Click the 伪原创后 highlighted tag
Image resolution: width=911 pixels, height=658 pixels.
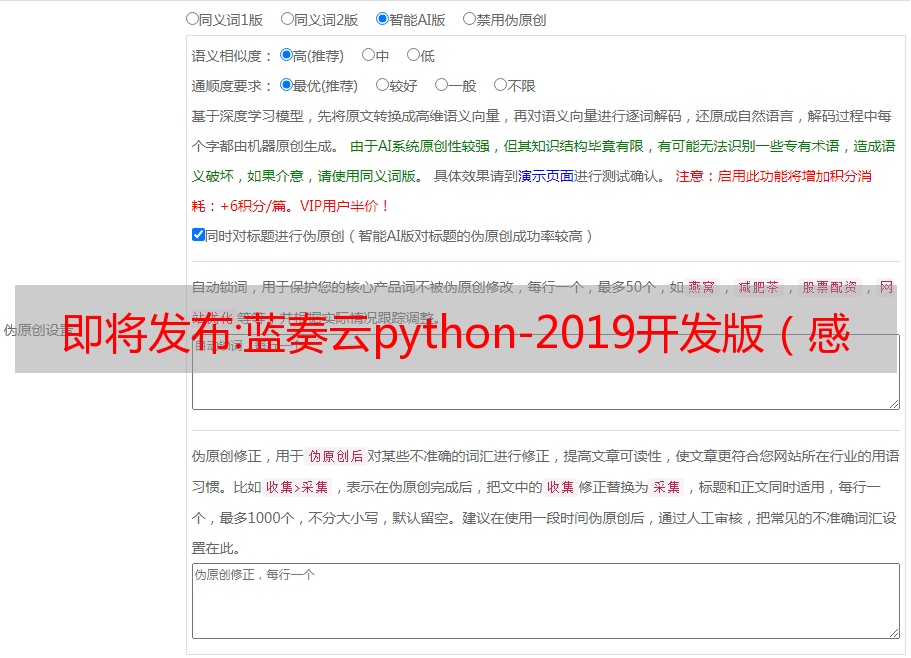336,456
